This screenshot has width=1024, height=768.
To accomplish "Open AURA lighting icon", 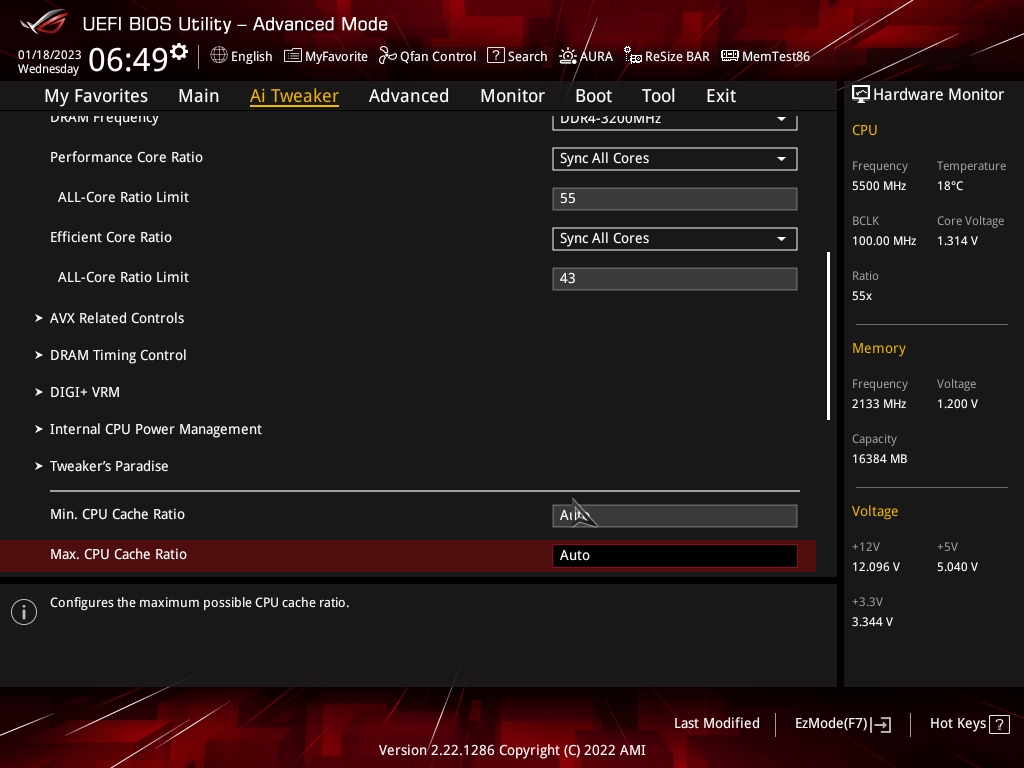I will [568, 56].
